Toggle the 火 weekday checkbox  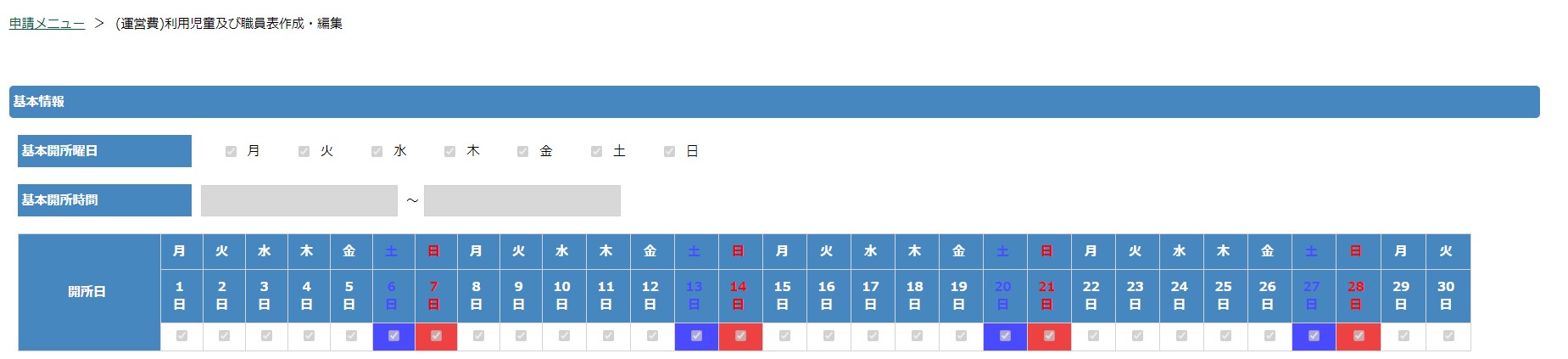tap(304, 151)
